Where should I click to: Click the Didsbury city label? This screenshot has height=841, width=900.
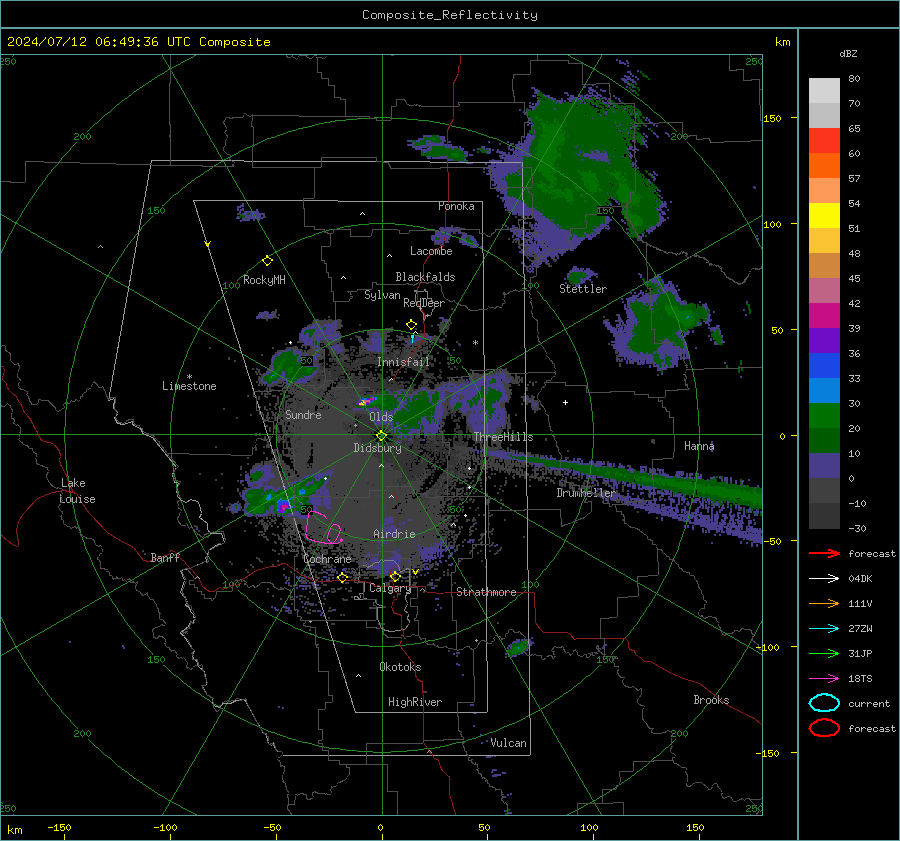point(378,448)
